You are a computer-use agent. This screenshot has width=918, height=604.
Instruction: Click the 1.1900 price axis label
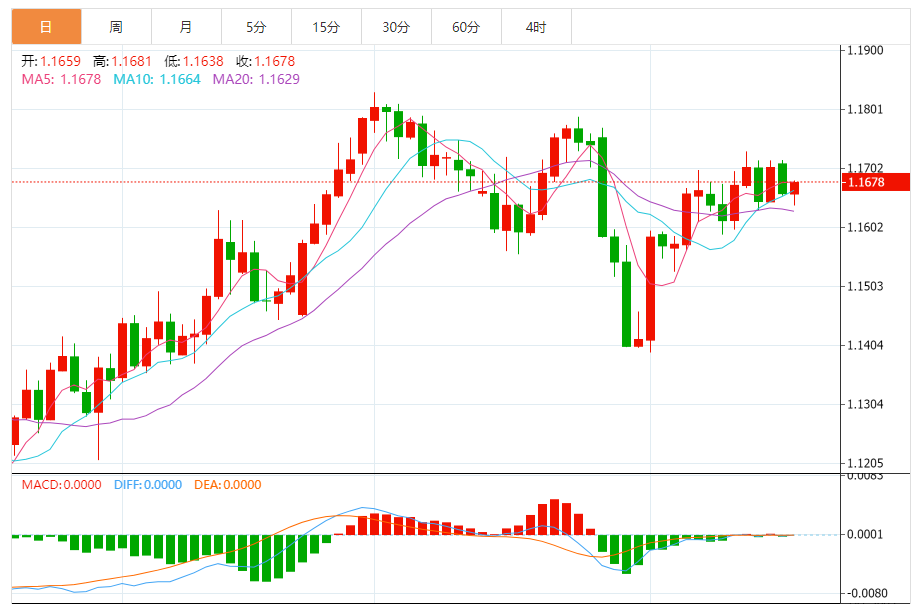[865, 50]
